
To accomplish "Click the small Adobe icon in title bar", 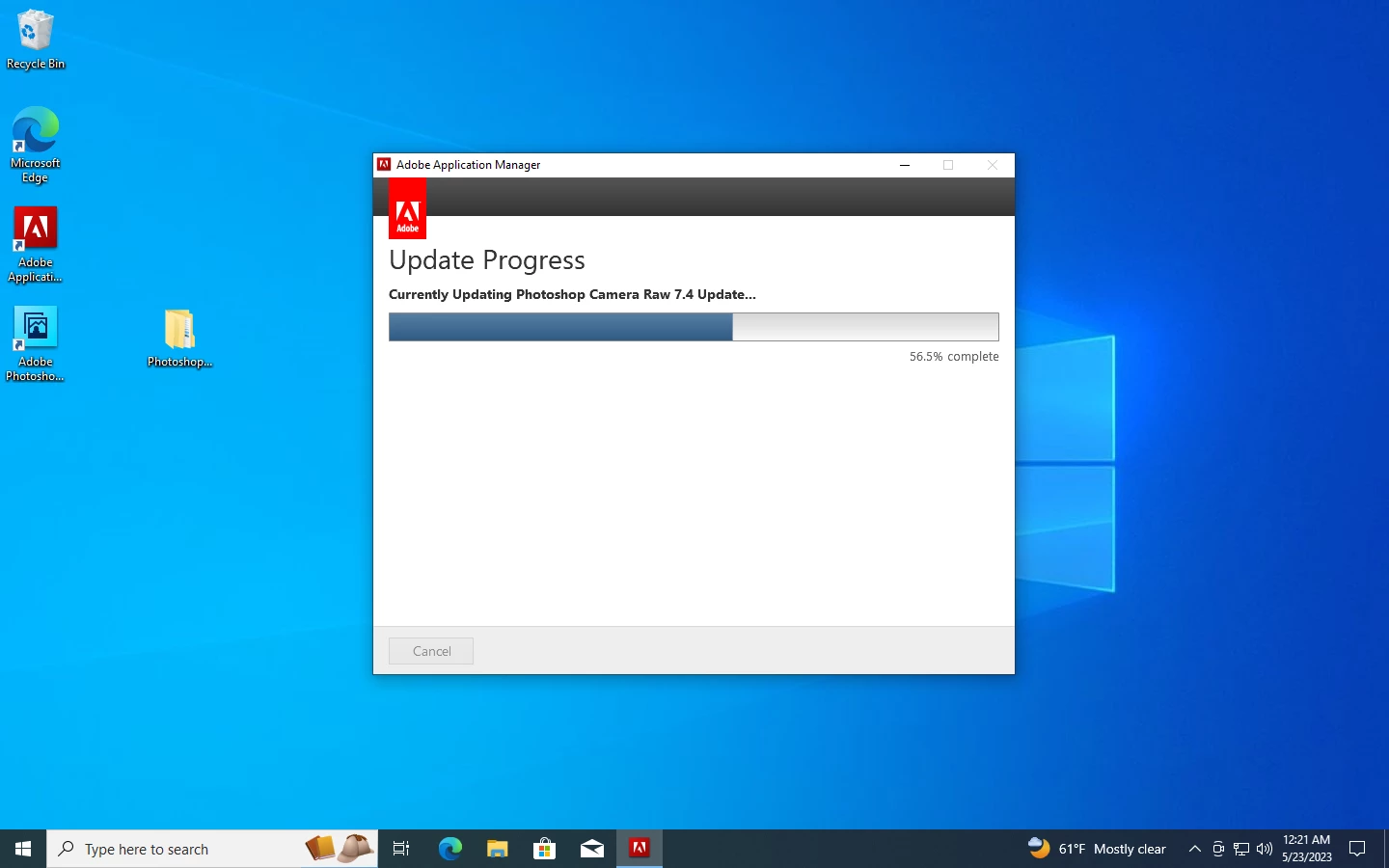I will tap(384, 165).
